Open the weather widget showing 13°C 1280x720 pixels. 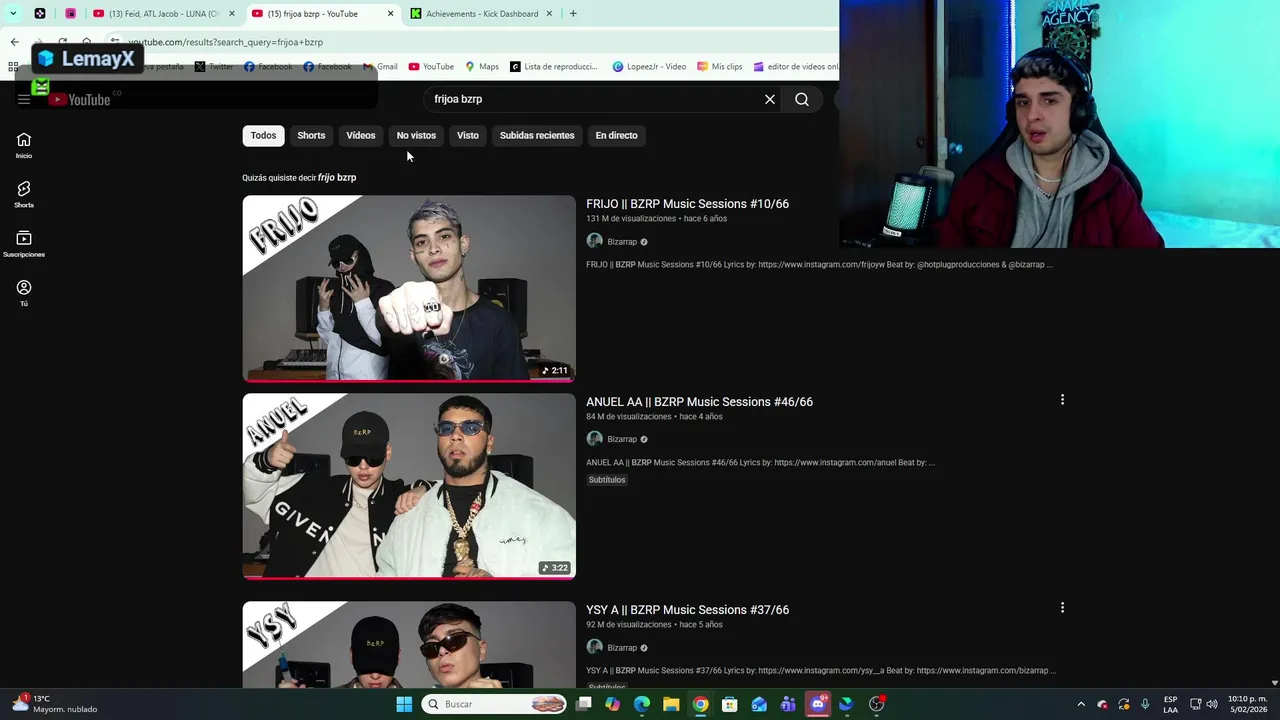(x=55, y=704)
